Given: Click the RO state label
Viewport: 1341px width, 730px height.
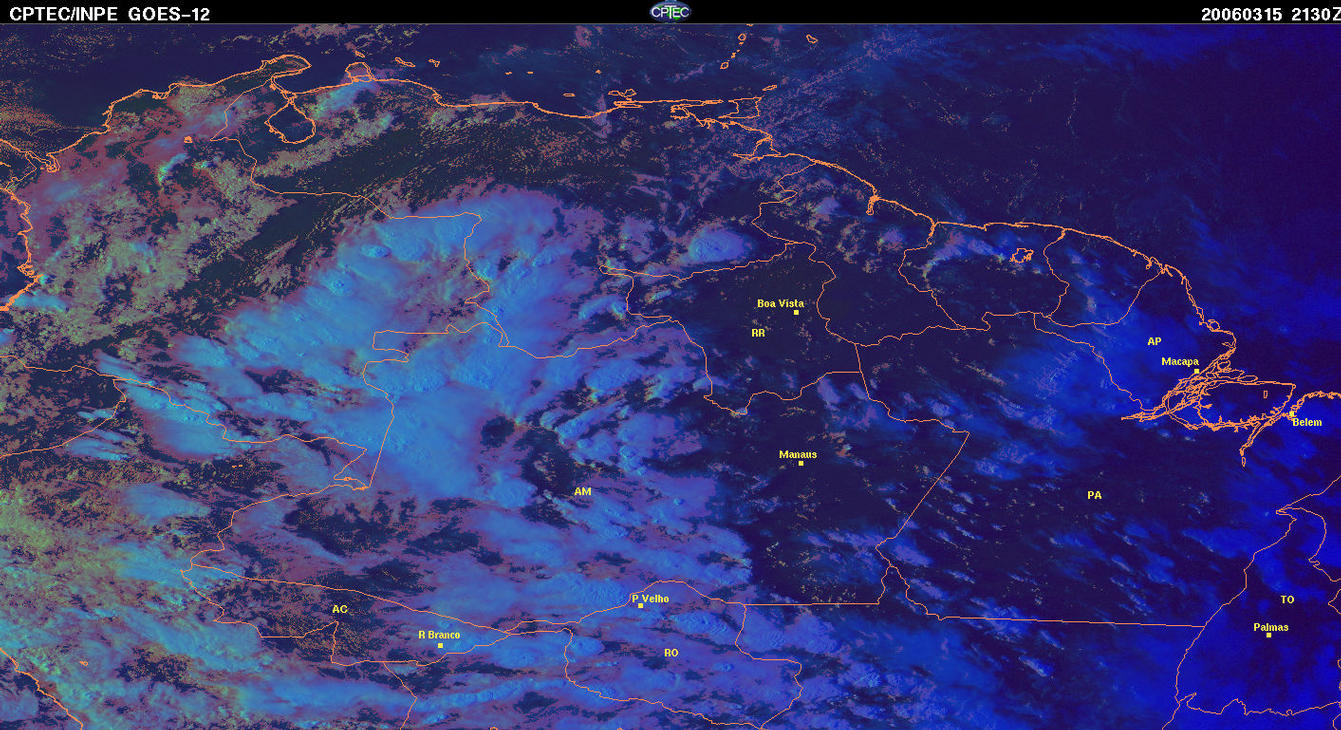Looking at the screenshot, I should pyautogui.click(x=671, y=653).
